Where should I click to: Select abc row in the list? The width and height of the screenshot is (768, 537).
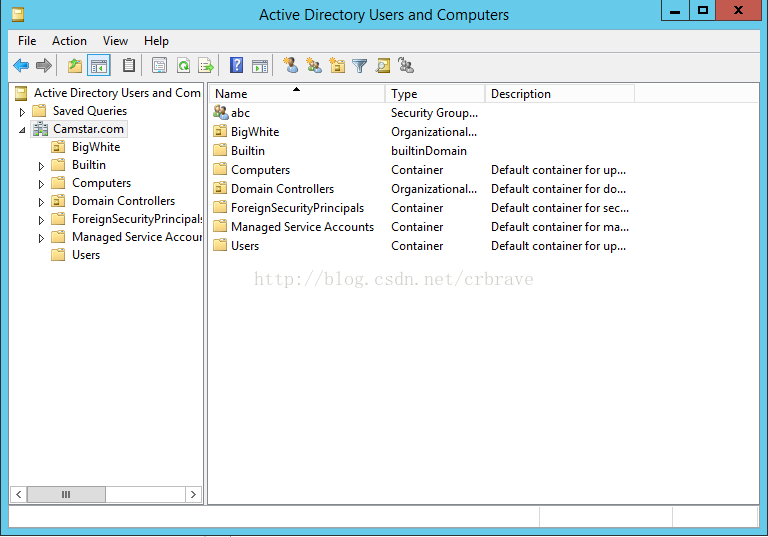(423, 113)
